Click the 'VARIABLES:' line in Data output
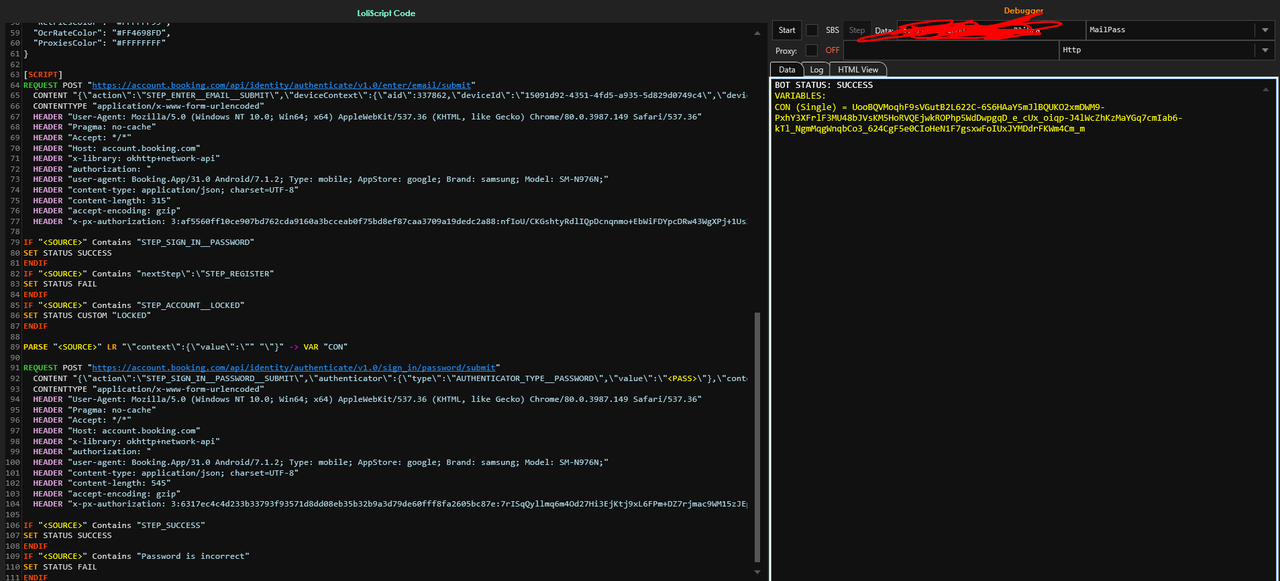1280x581 pixels. point(800,96)
